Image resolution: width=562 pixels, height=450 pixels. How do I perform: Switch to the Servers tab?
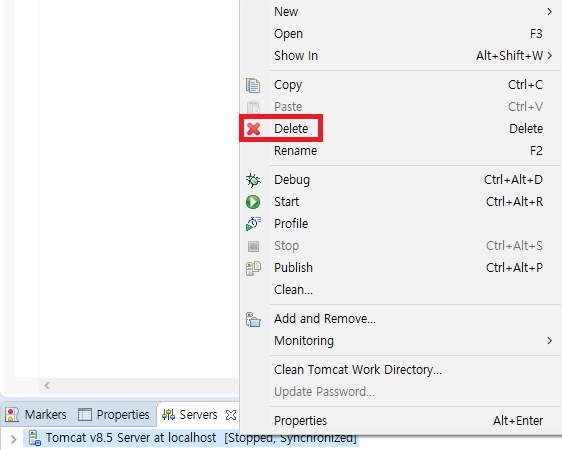pyautogui.click(x=198, y=415)
